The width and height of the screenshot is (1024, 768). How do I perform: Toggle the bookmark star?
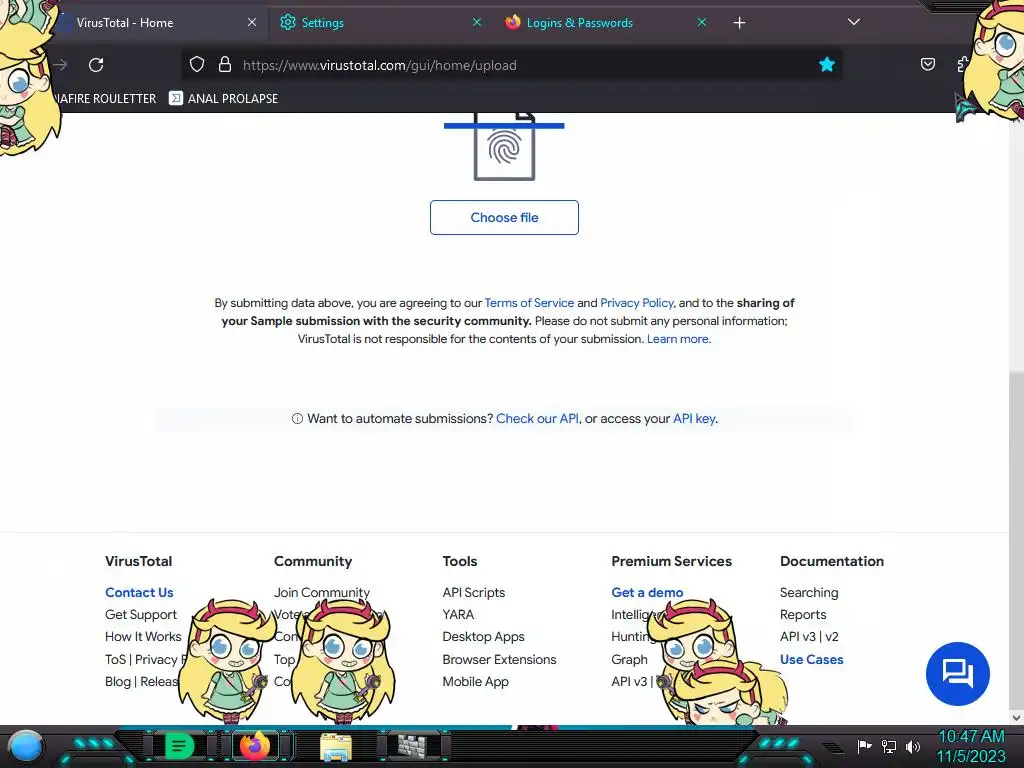(x=827, y=65)
